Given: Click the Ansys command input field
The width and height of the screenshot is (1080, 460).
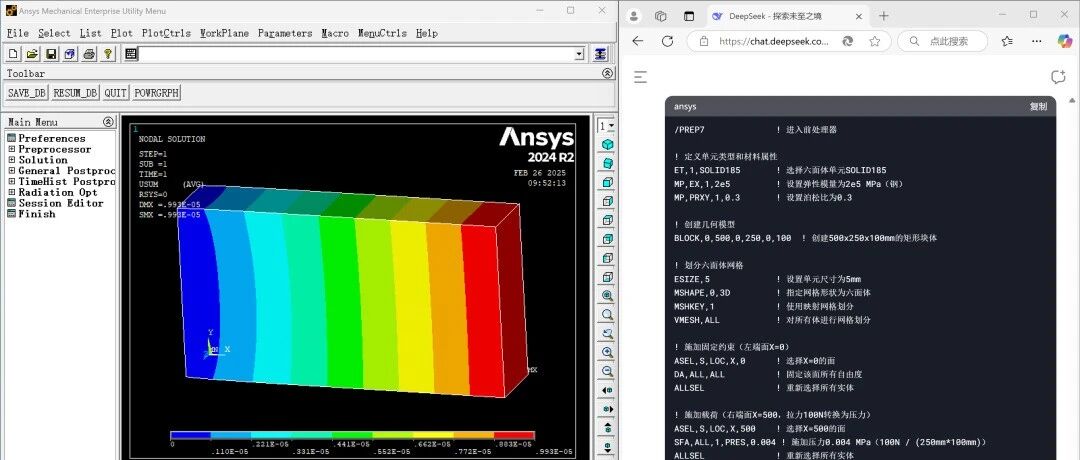Looking at the screenshot, I should [356, 54].
